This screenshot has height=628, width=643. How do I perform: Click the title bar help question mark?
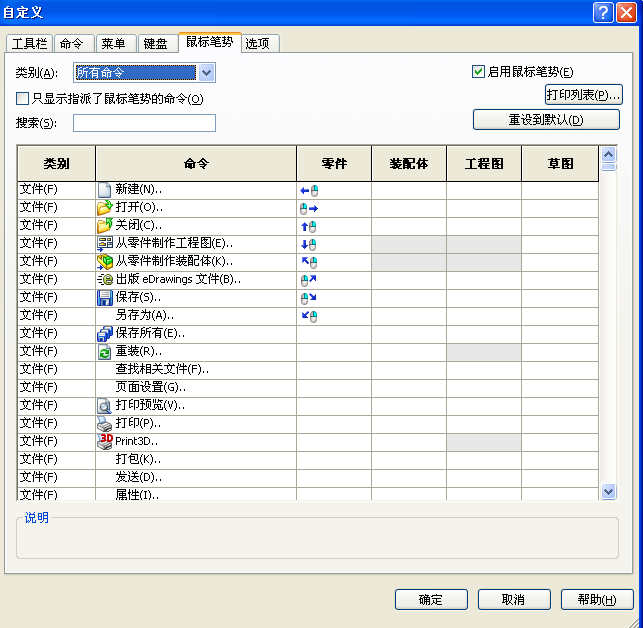point(603,13)
